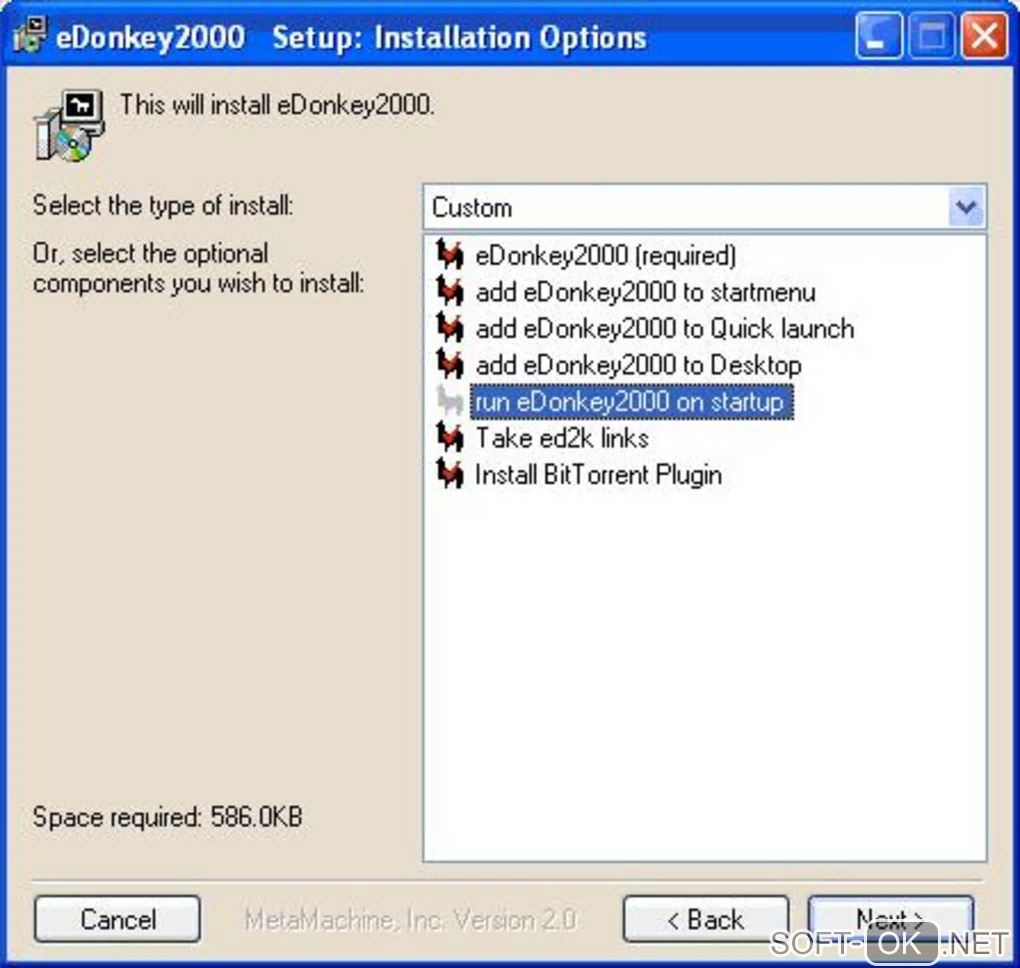Viewport: 1020px width, 968px height.
Task: Uncheck donkey icon for add to startmenu
Action: pyautogui.click(x=450, y=291)
